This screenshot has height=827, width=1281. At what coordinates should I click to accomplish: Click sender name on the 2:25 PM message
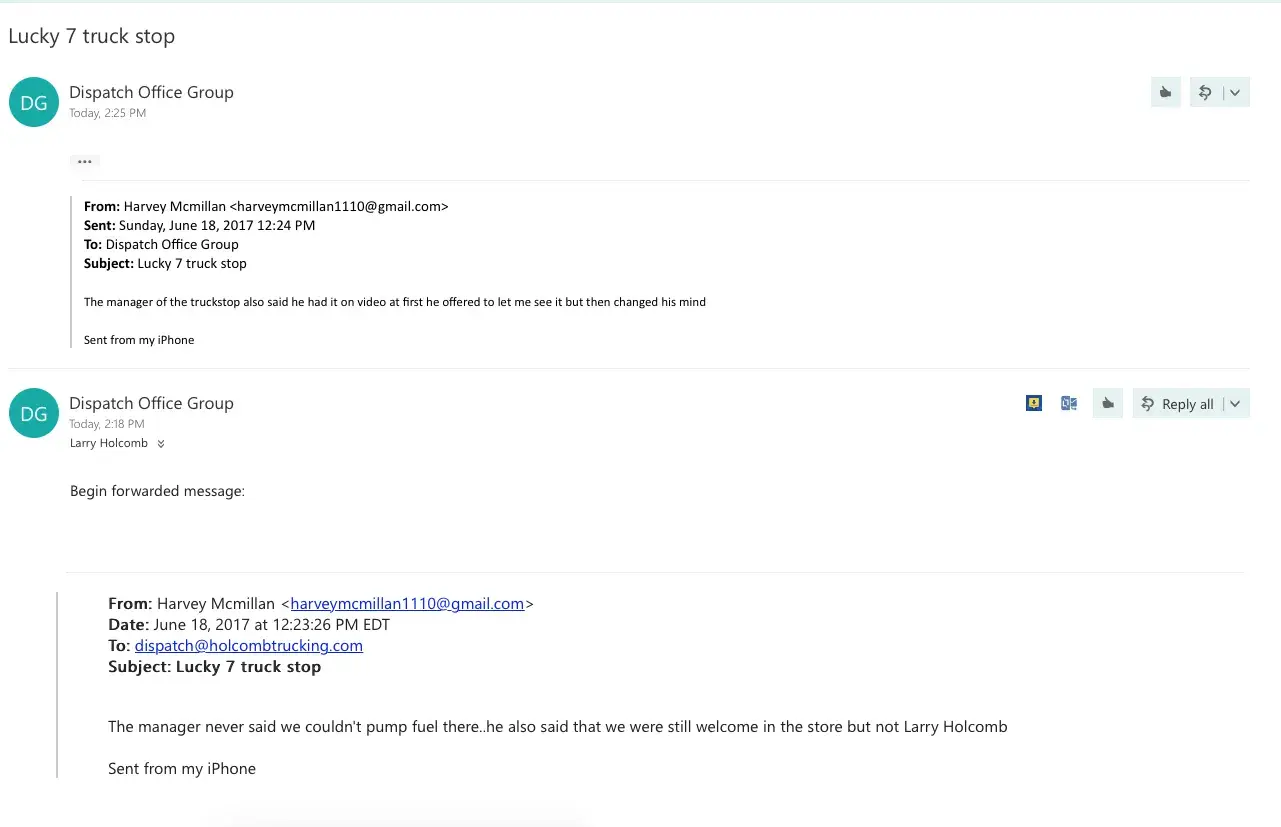(151, 92)
